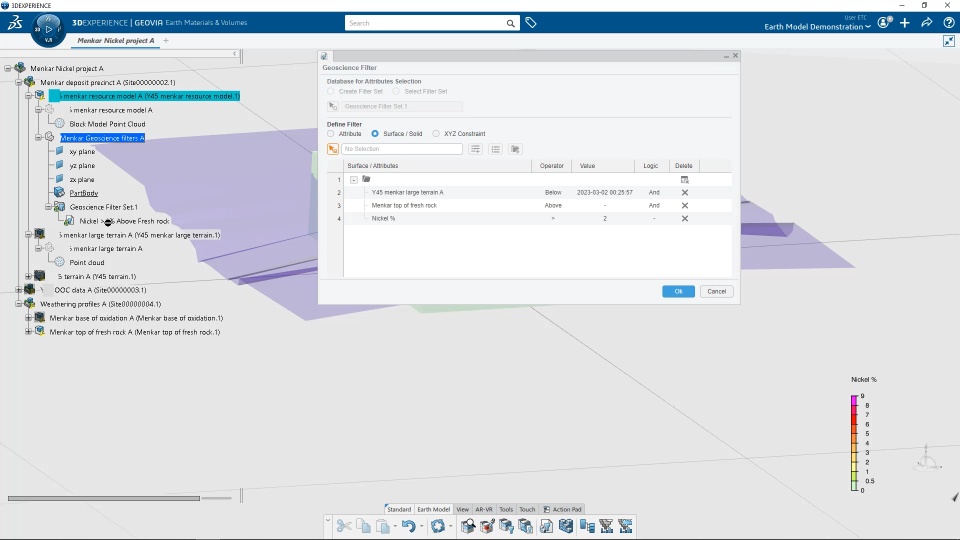Select the Attribute radio button
The image size is (960, 540).
331,133
